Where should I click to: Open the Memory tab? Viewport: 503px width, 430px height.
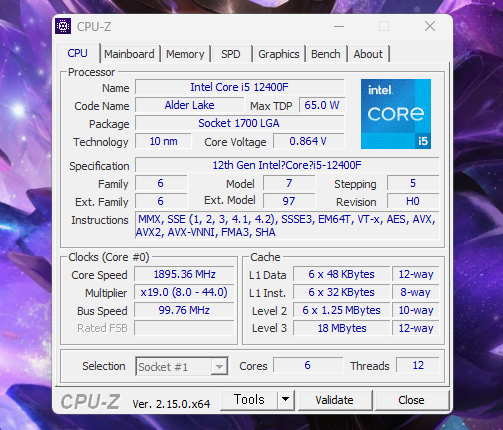185,54
